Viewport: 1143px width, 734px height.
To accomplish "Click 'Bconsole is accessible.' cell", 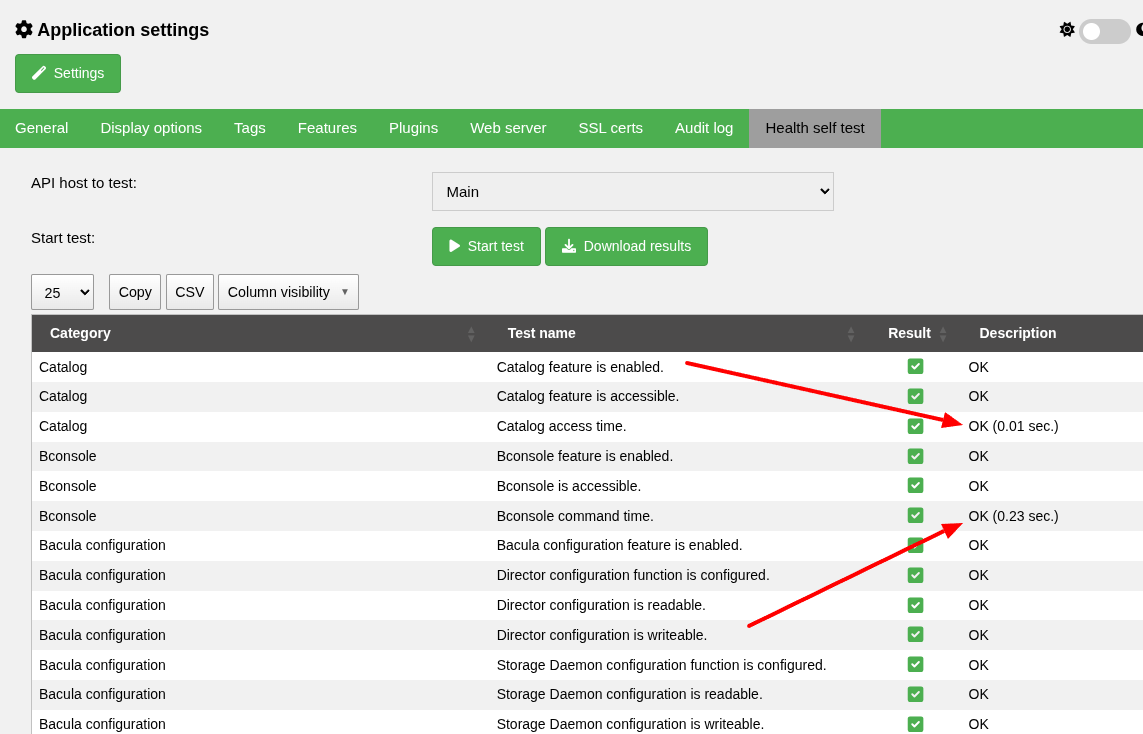I will (569, 486).
